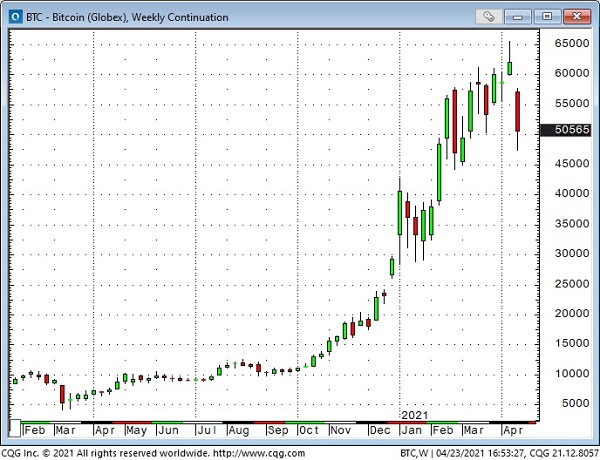
Task: Click the 40000 price axis label
Action: [572, 193]
